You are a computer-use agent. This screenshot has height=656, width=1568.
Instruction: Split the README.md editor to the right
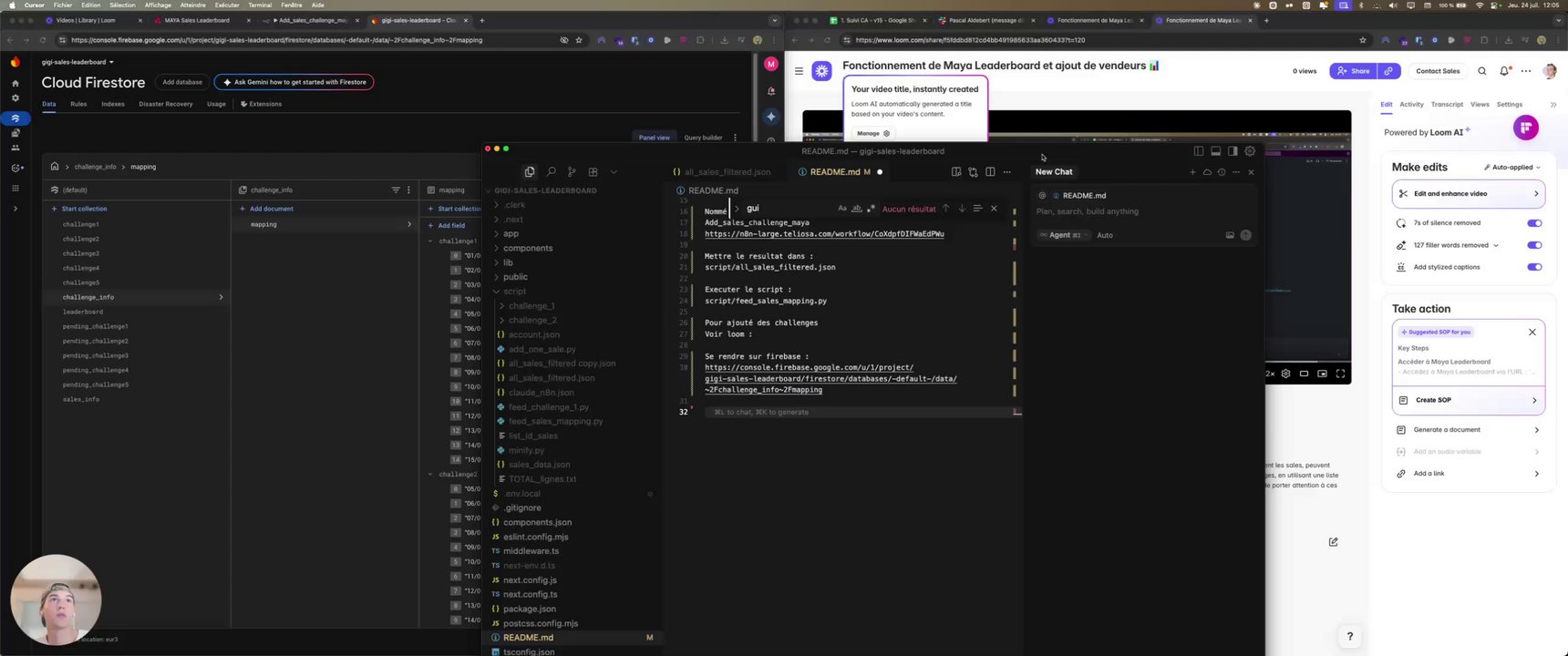coord(990,171)
